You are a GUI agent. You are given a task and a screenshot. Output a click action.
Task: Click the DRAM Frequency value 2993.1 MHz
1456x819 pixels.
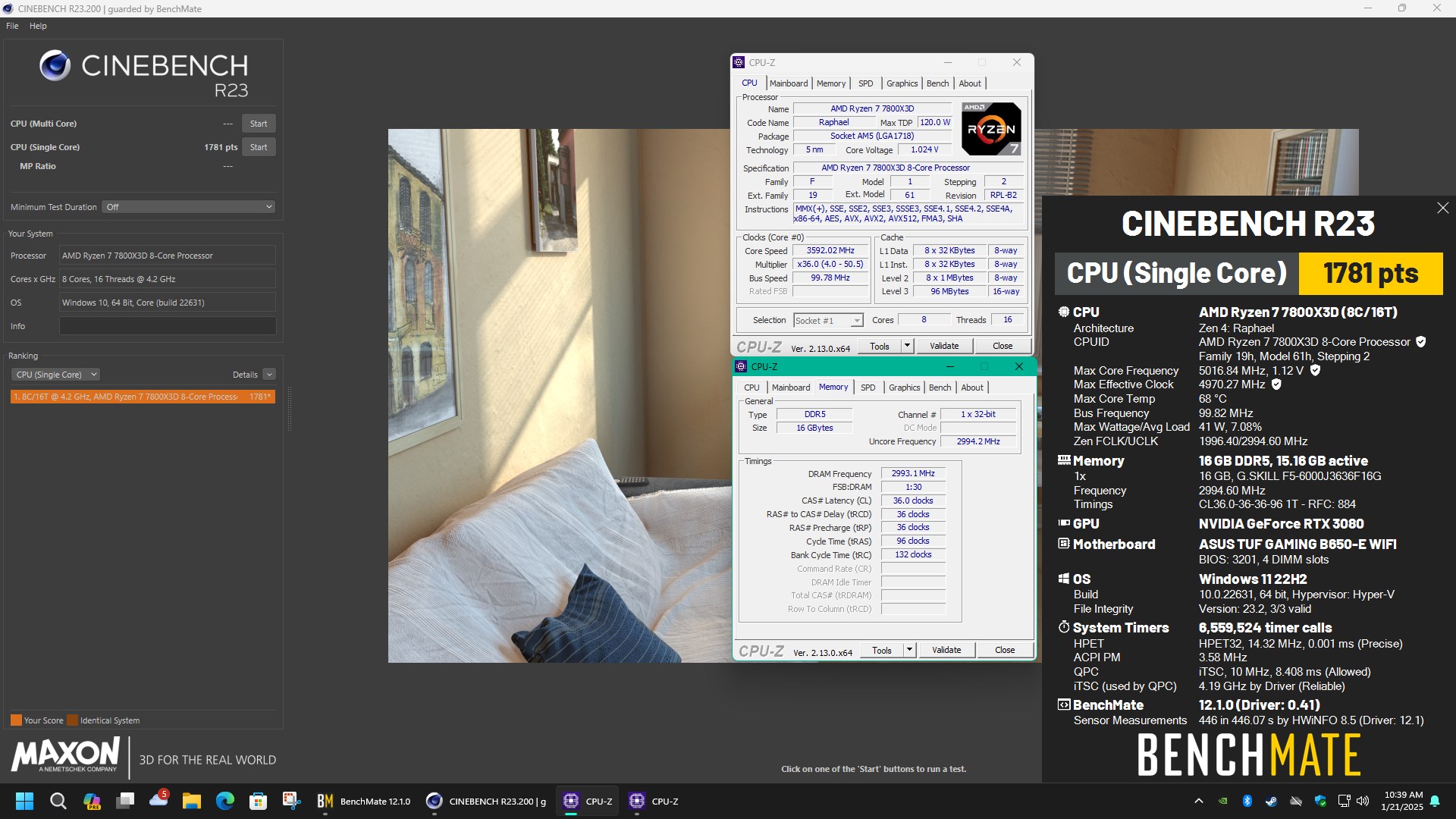[x=913, y=474]
